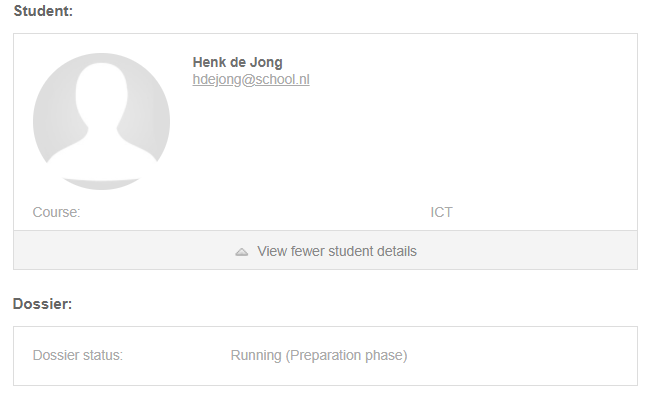Open the hdejong@school.nl email link
This screenshot has height=401, width=651.
(x=251, y=79)
